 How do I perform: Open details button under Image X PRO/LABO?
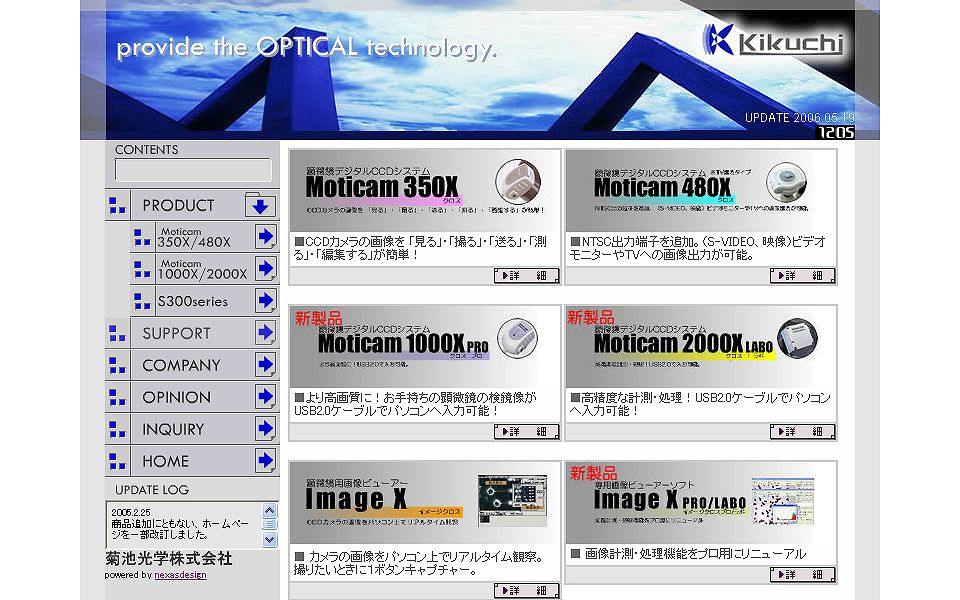click(803, 574)
